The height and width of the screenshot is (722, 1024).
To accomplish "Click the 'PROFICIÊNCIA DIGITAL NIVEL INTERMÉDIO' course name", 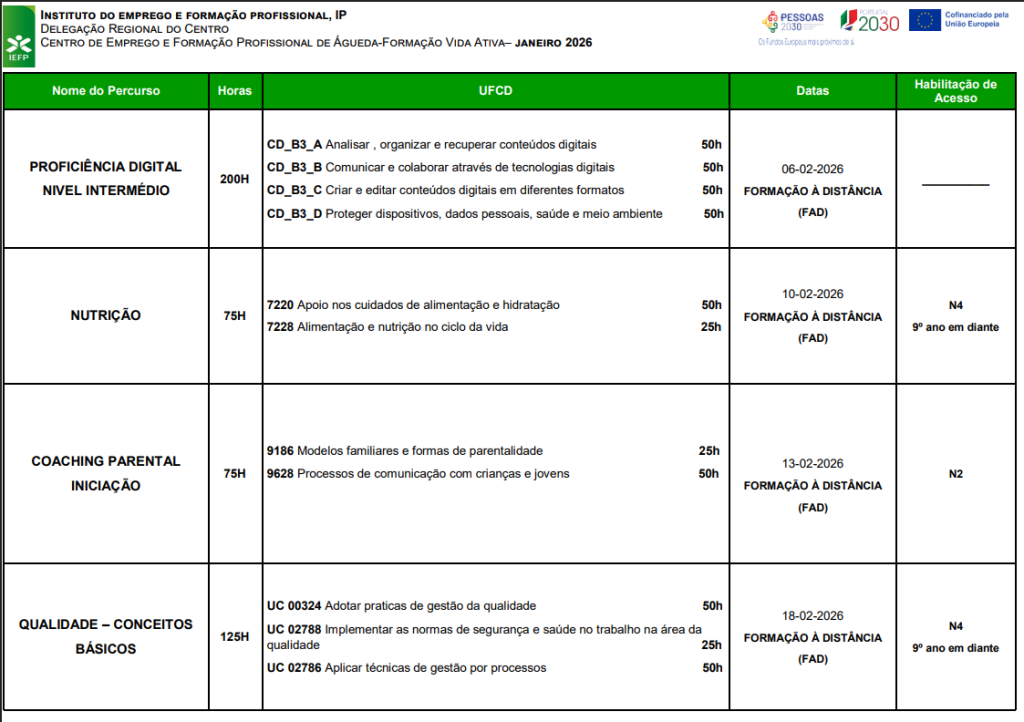I will point(105,178).
